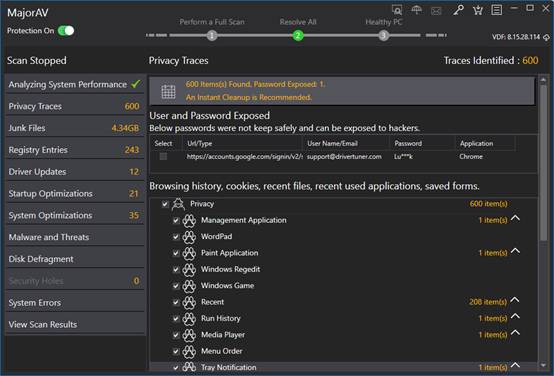The image size is (554, 376).
Task: Collapse the Management Application chevron
Action: (515, 218)
